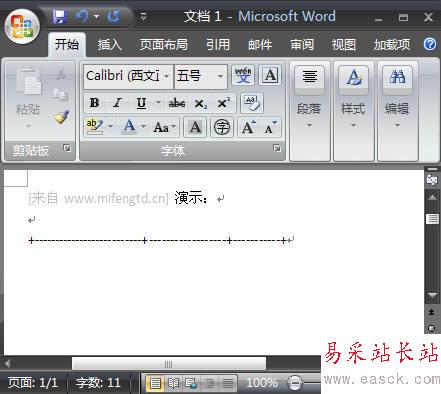The width and height of the screenshot is (441, 394).
Task: Click the character border A icon
Action: pos(270,75)
